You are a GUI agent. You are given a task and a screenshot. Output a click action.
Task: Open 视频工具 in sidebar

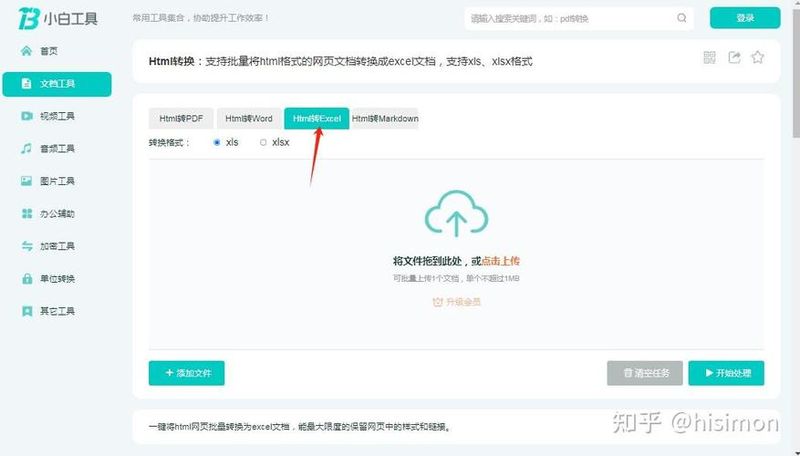click(57, 116)
